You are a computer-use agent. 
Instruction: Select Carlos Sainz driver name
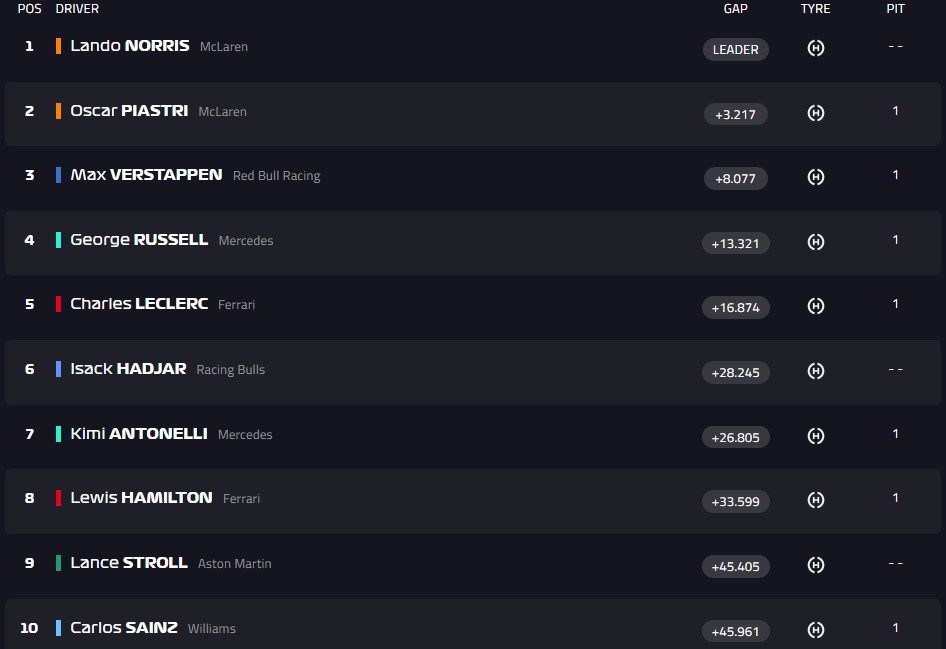pos(124,628)
